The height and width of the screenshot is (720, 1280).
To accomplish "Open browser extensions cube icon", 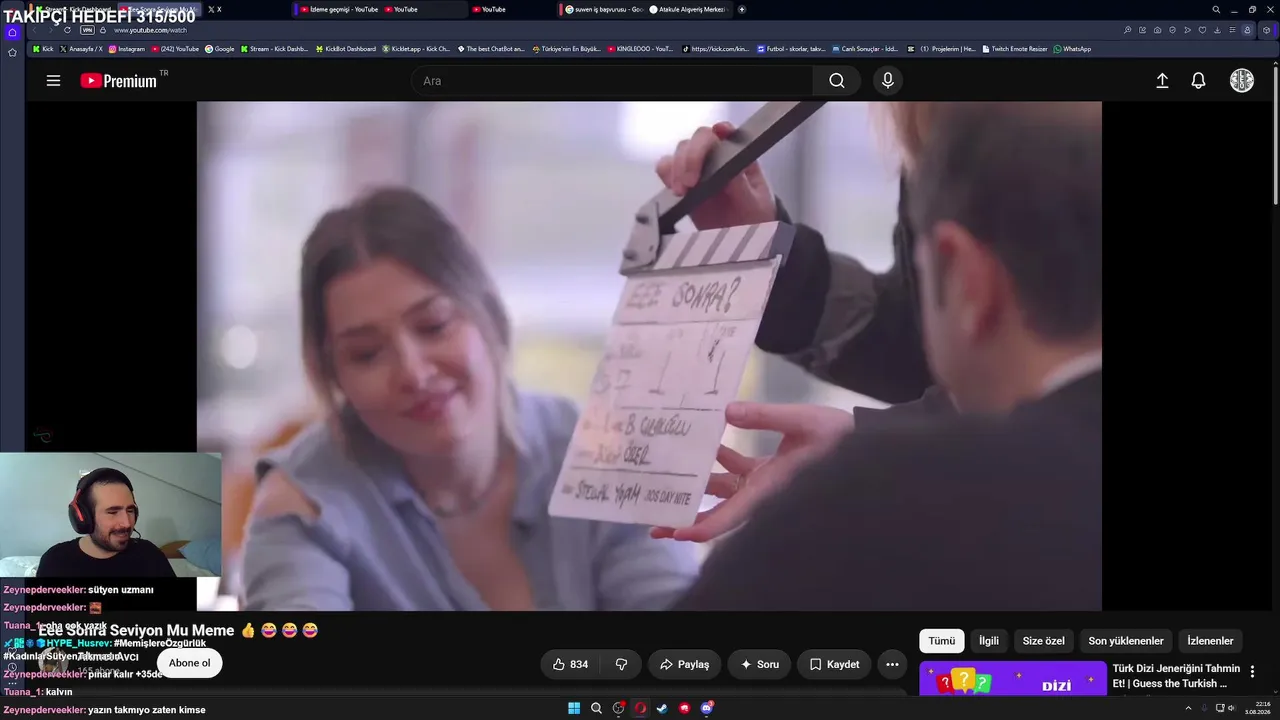I will tap(1267, 30).
